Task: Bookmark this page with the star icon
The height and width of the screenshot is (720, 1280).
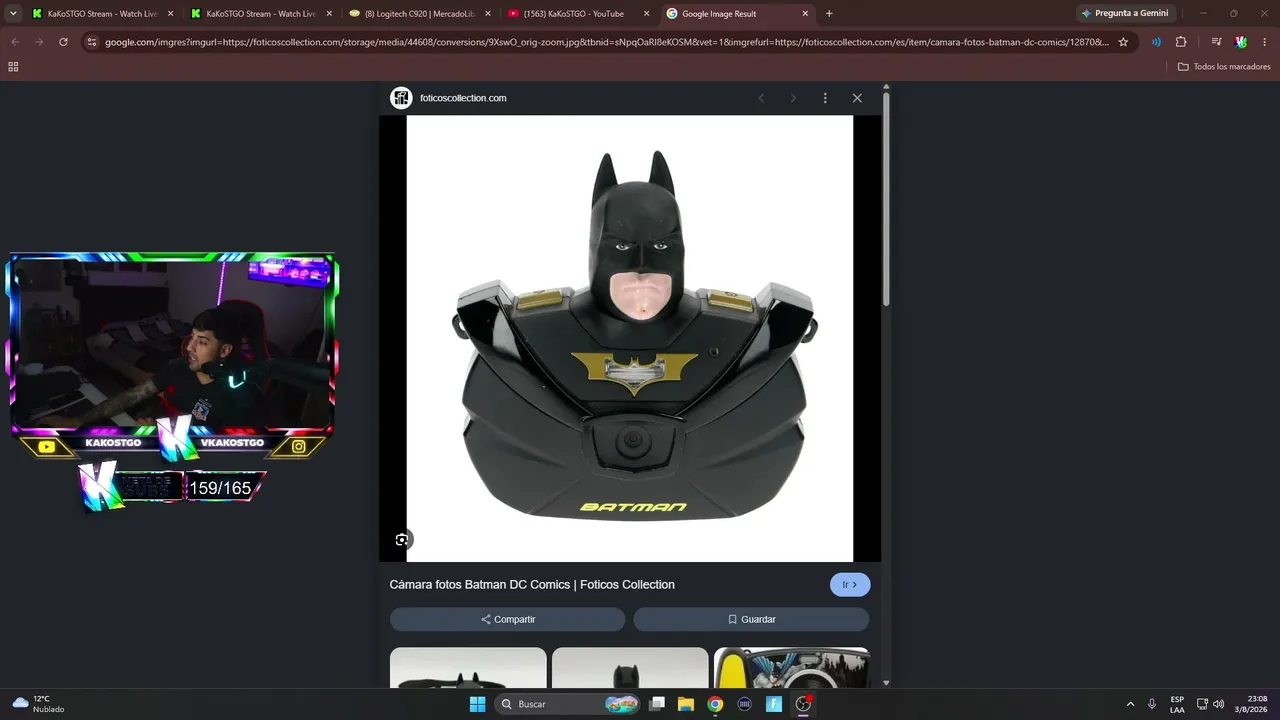Action: [x=1123, y=42]
